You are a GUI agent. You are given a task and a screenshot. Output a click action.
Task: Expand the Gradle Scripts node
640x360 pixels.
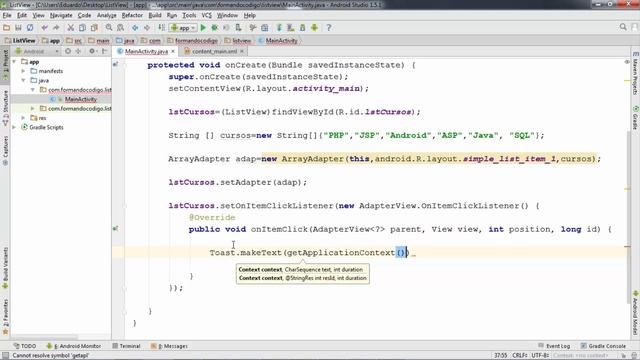click(x=15, y=127)
